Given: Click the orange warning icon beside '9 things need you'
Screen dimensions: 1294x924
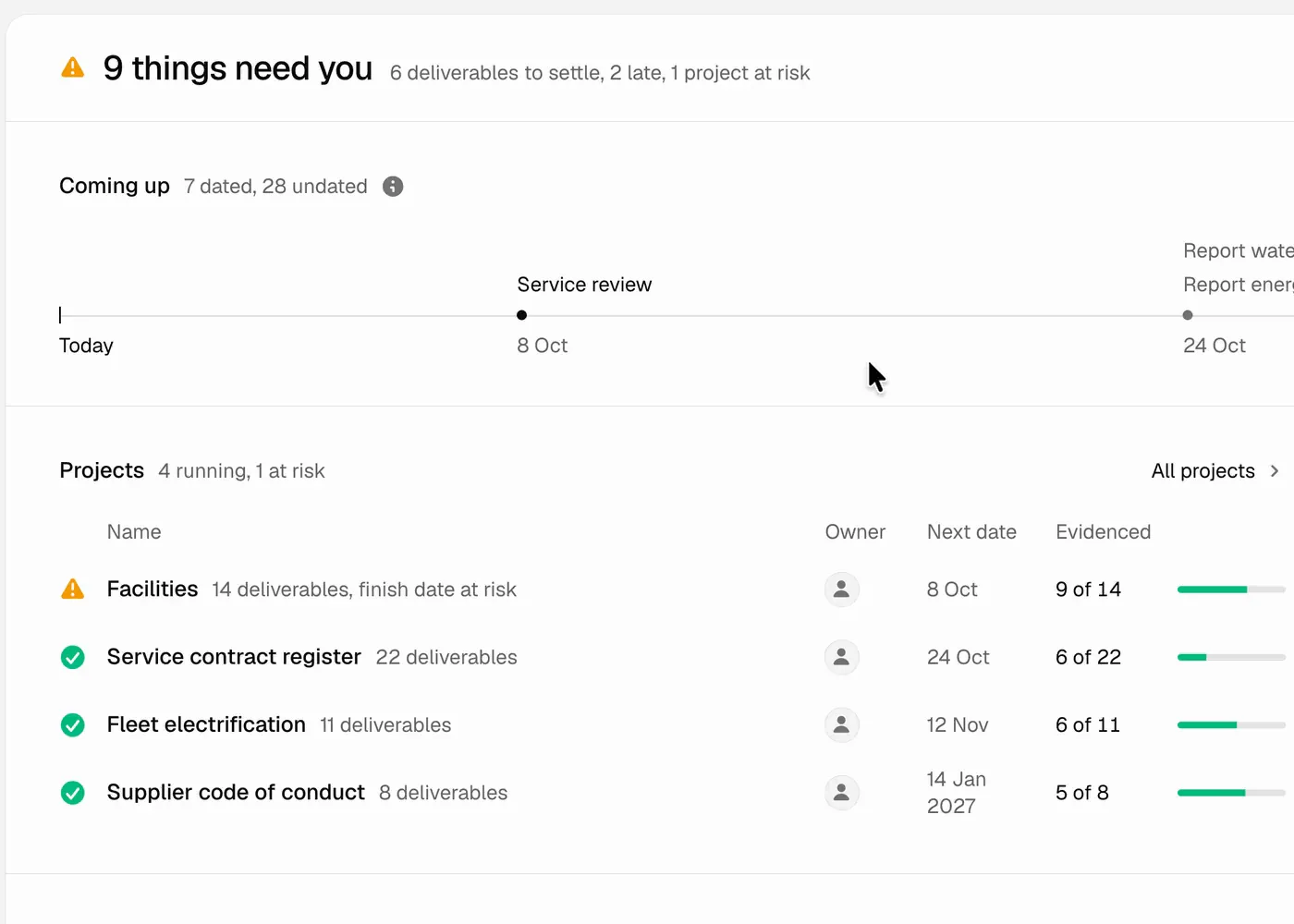Looking at the screenshot, I should pyautogui.click(x=72, y=67).
